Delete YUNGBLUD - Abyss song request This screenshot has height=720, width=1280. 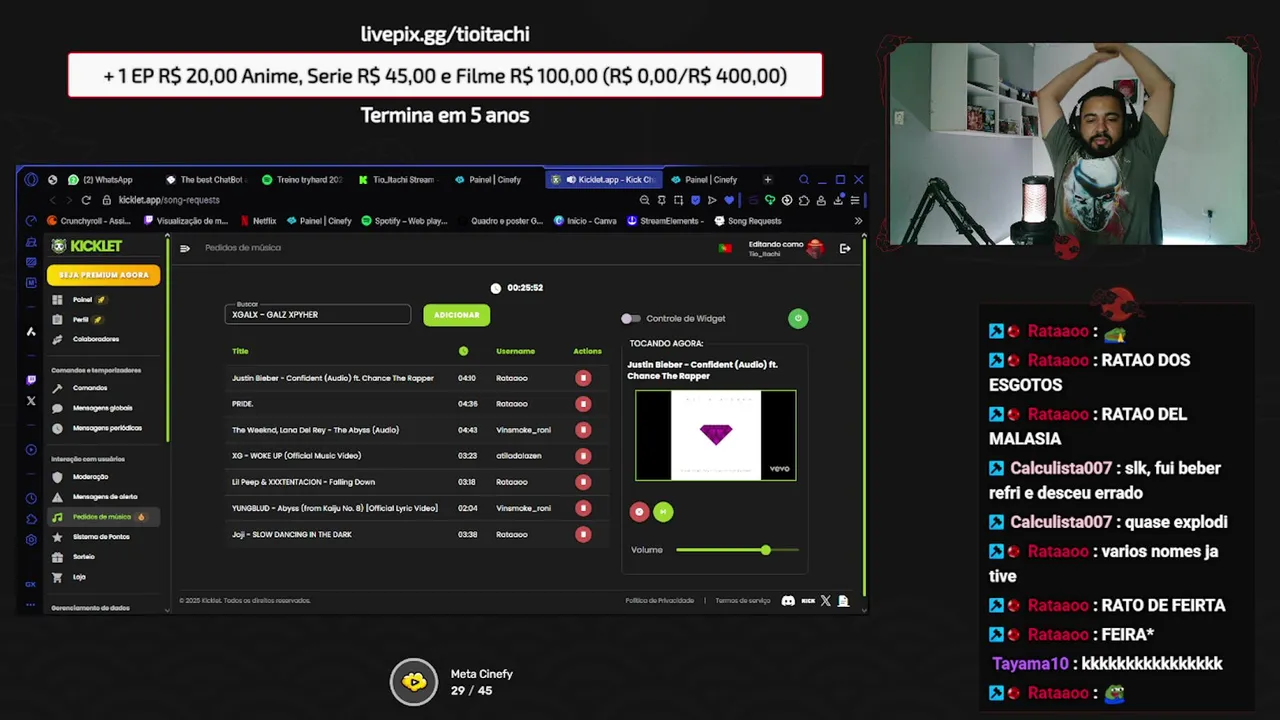pos(583,508)
